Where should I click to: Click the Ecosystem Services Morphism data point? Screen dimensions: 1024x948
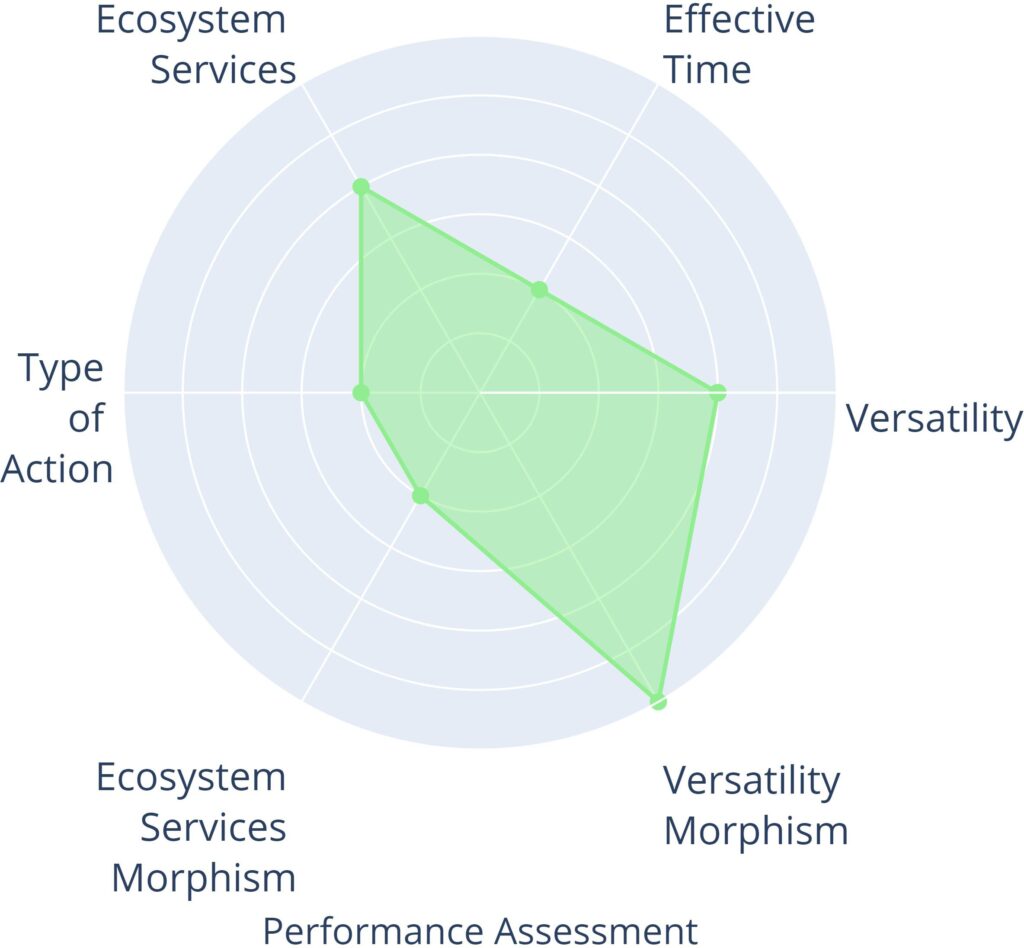point(420,496)
